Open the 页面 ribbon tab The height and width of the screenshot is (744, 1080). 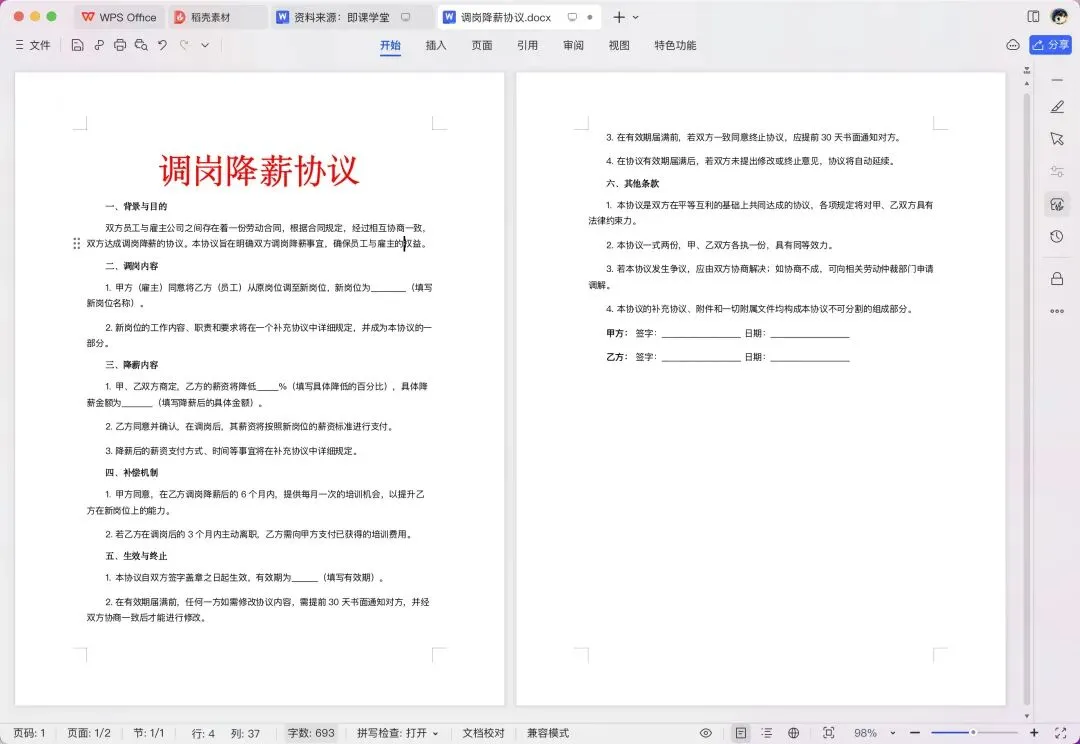coord(481,45)
